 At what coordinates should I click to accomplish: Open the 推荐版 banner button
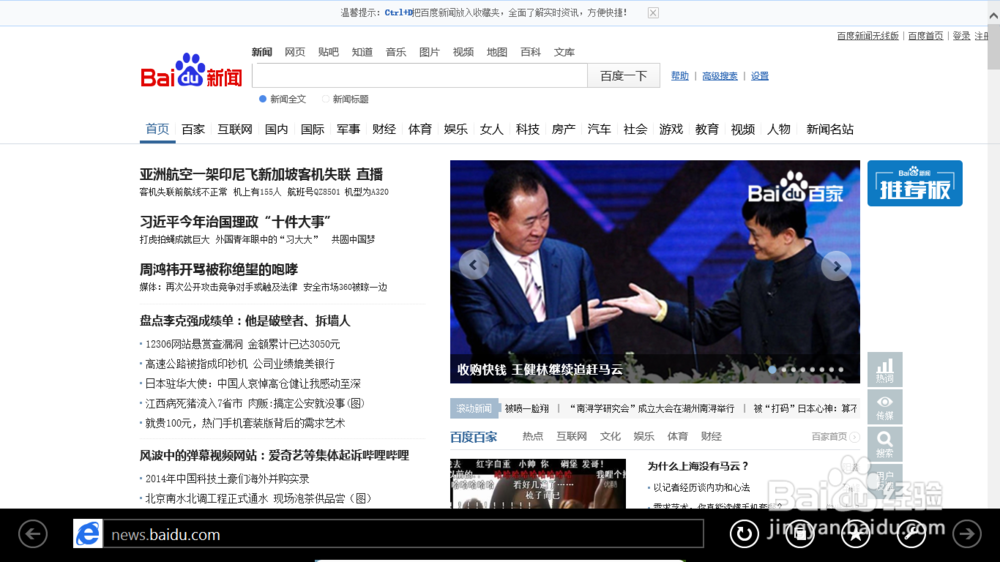(915, 183)
